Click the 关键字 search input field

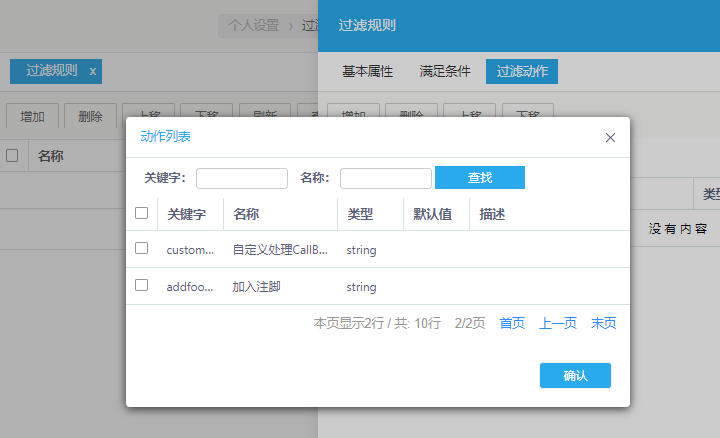pos(242,178)
